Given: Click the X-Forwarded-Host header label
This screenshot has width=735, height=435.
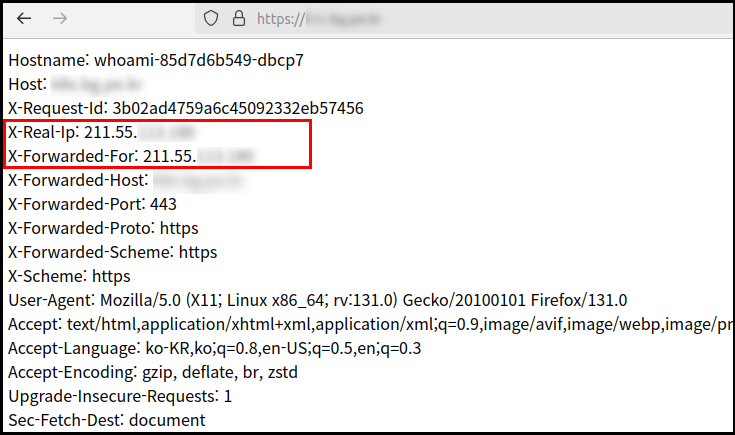Looking at the screenshot, I should coord(77,180).
